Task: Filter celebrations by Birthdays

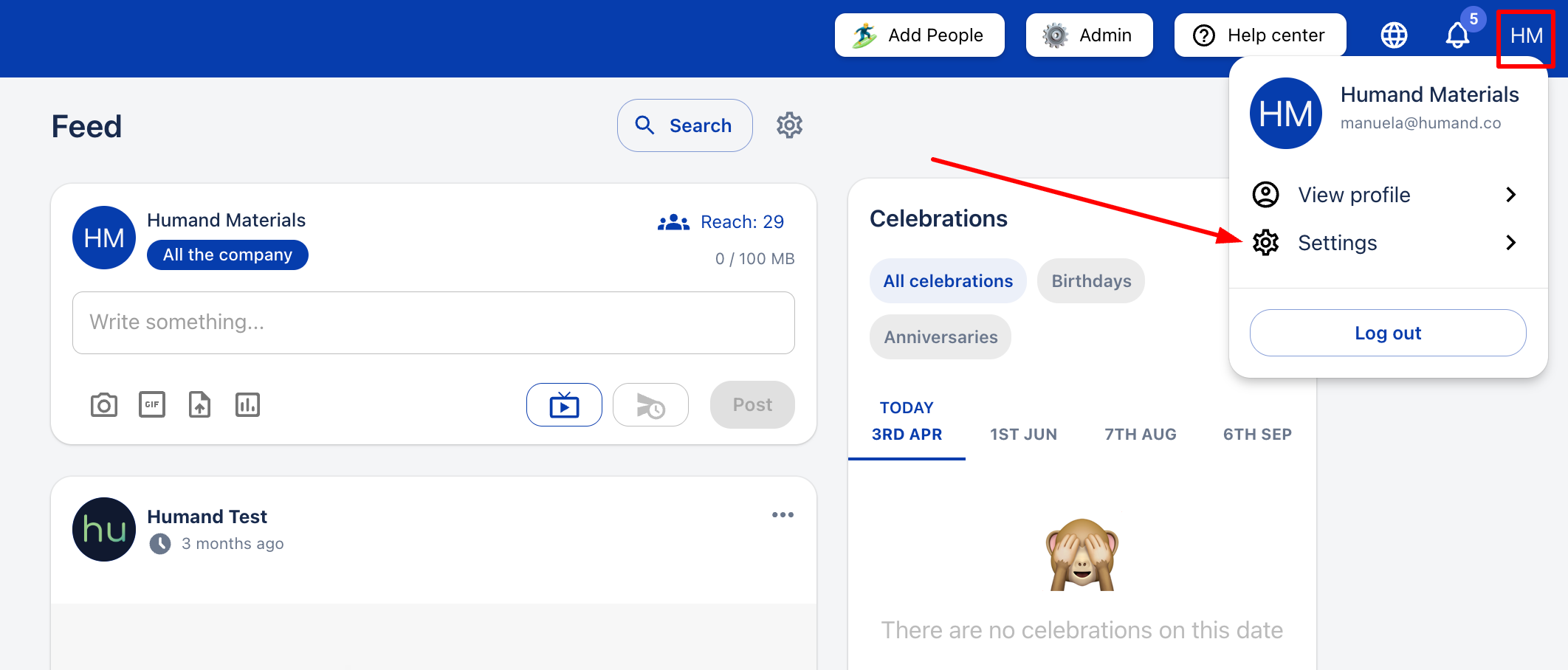Action: pos(1091,281)
